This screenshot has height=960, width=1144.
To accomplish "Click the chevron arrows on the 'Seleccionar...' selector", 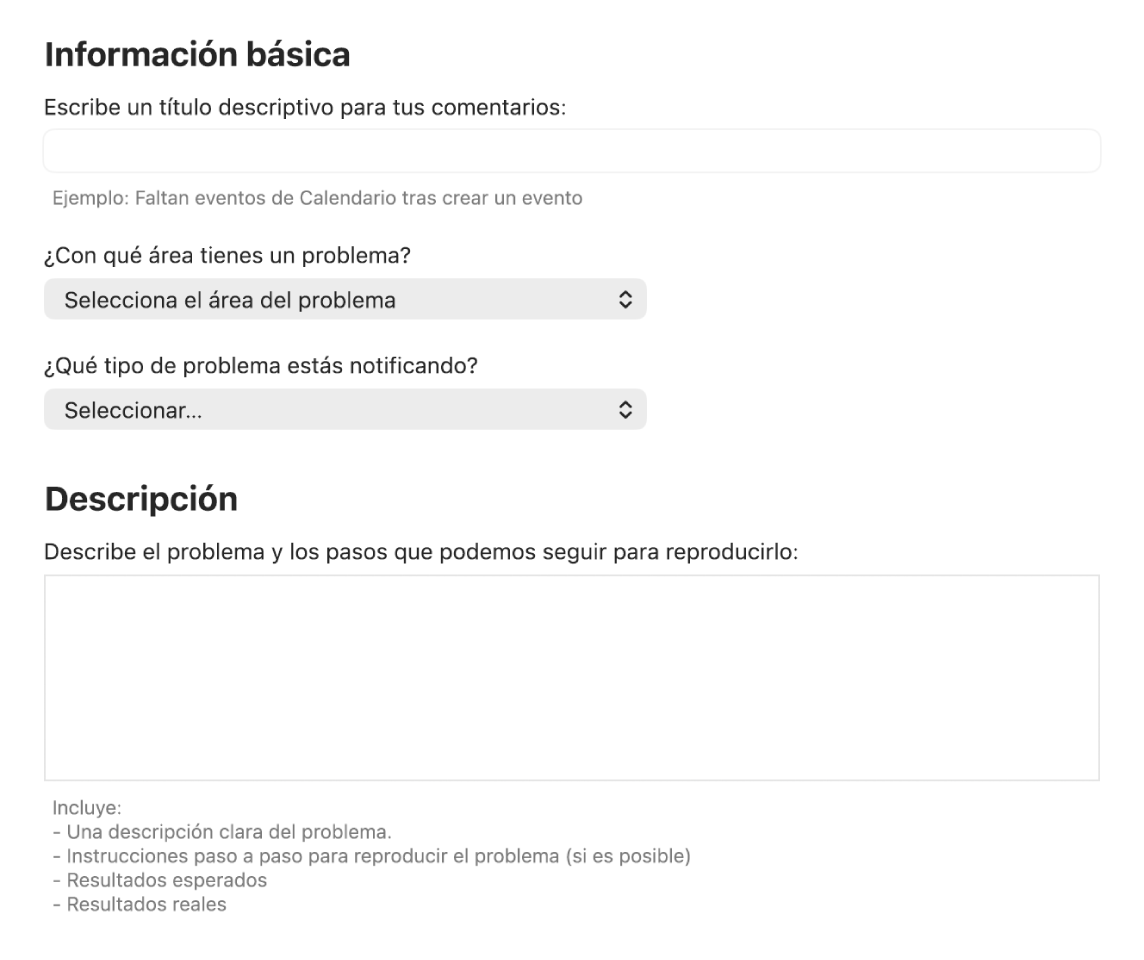I will click(625, 410).
